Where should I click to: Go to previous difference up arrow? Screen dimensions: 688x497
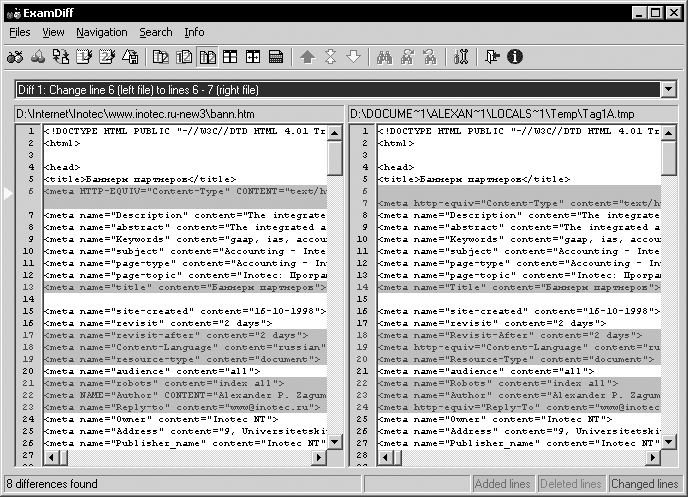click(307, 57)
